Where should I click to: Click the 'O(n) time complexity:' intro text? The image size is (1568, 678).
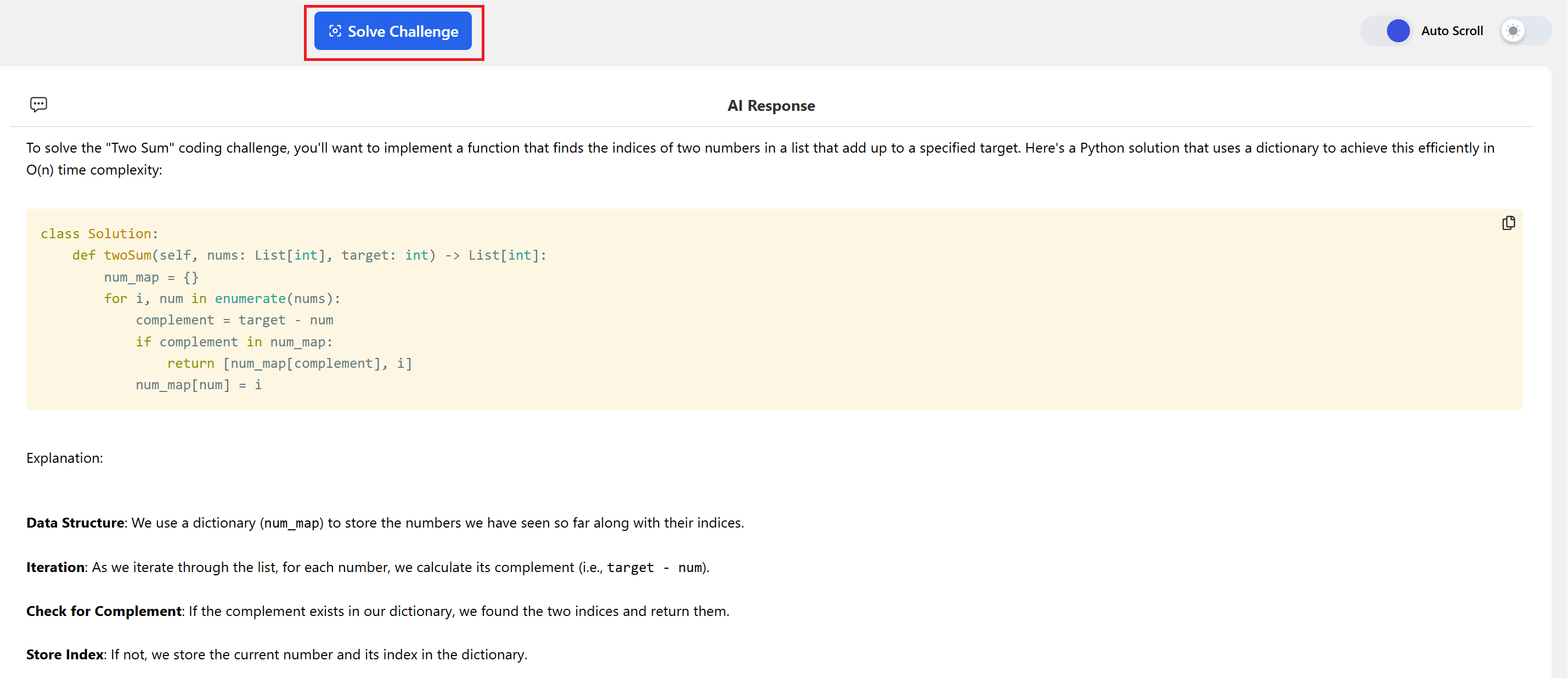point(94,170)
